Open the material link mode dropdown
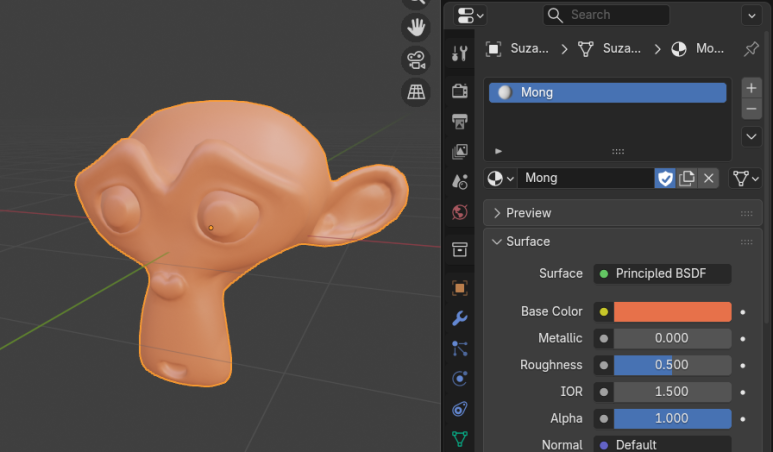The width and height of the screenshot is (773, 452). pyautogui.click(x=745, y=178)
